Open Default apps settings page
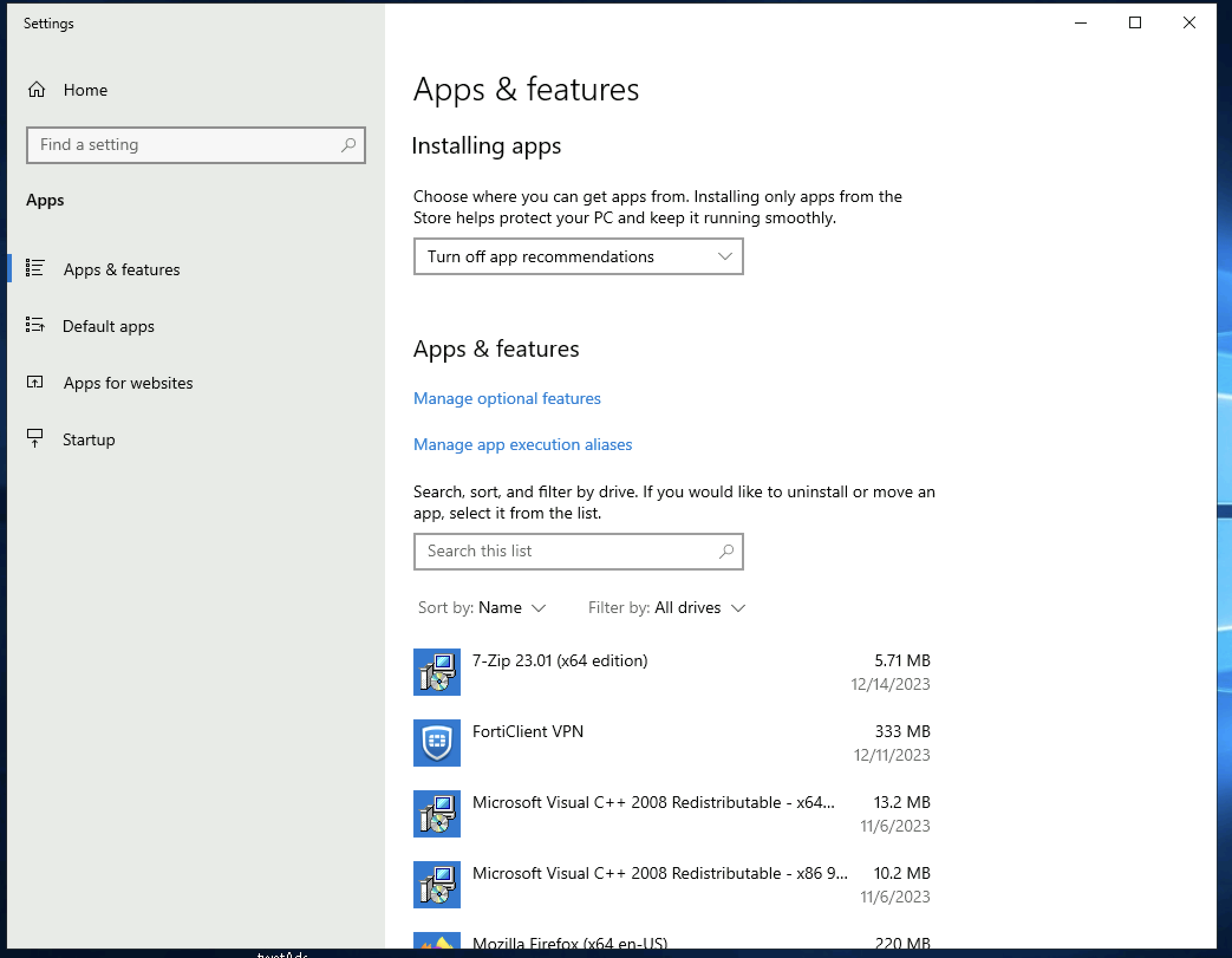The height and width of the screenshot is (958, 1232). (x=108, y=326)
